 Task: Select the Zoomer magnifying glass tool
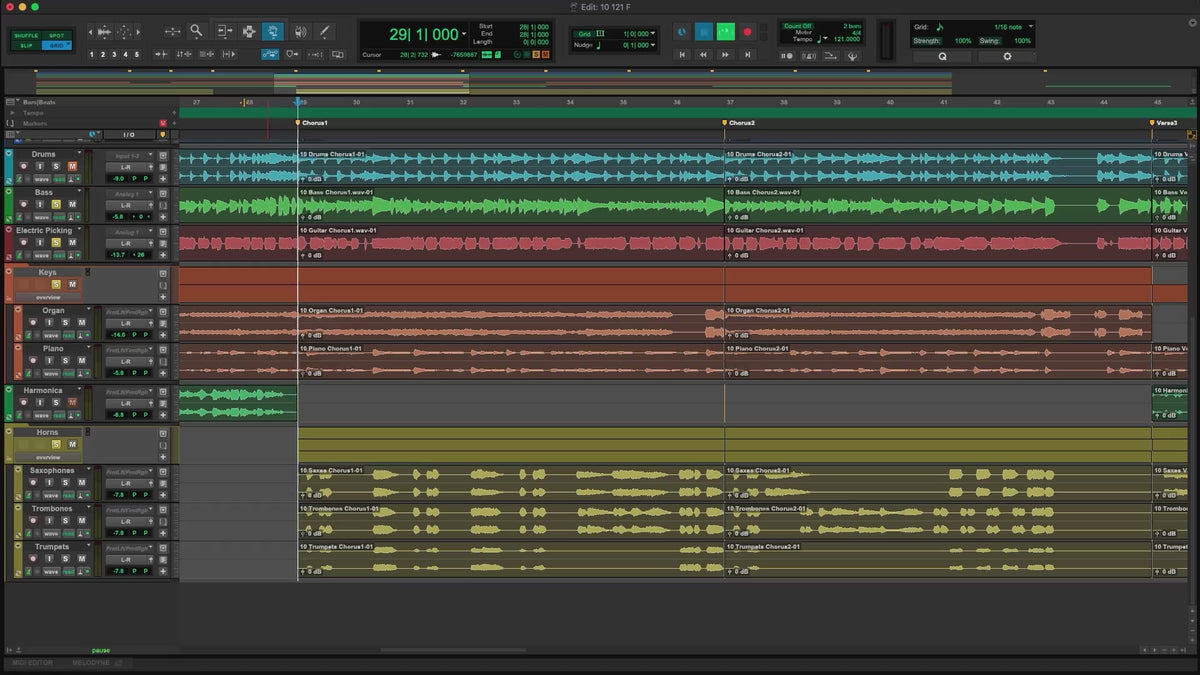(x=197, y=31)
